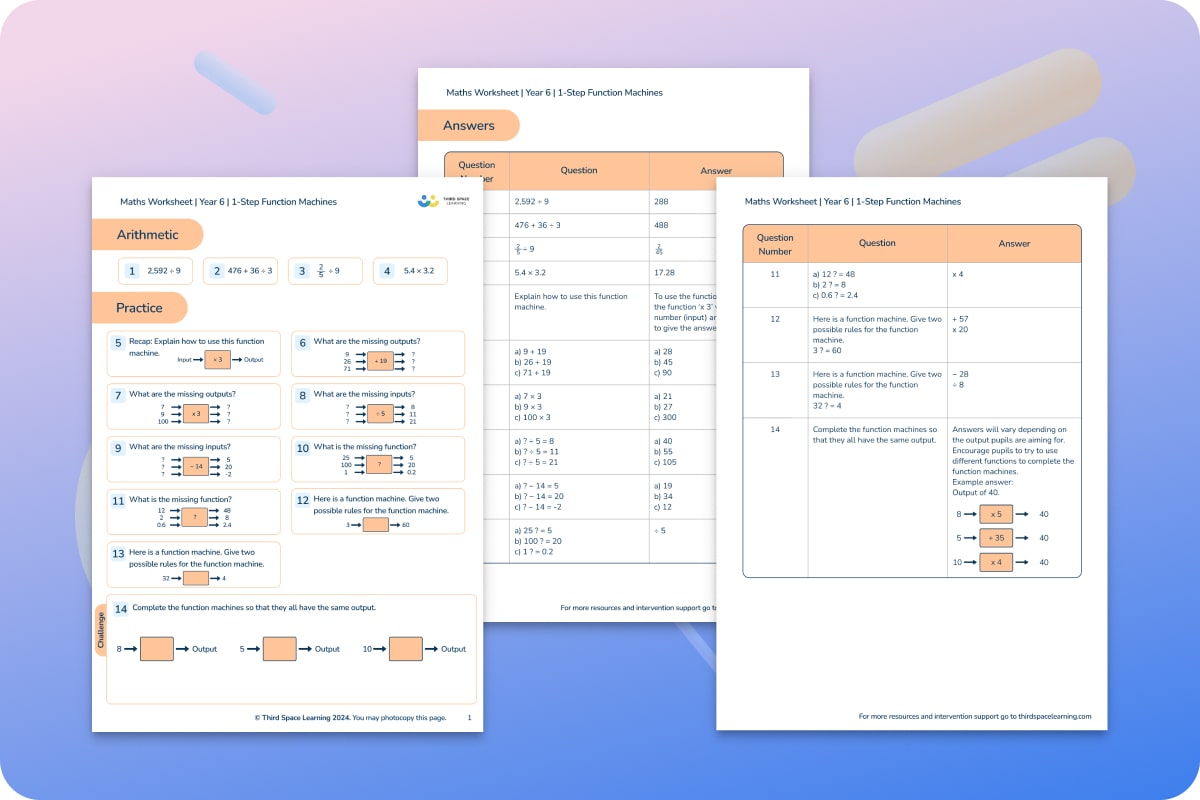Image resolution: width=1200 pixels, height=800 pixels.
Task: Click the + 19 function machine box
Action: point(380,361)
